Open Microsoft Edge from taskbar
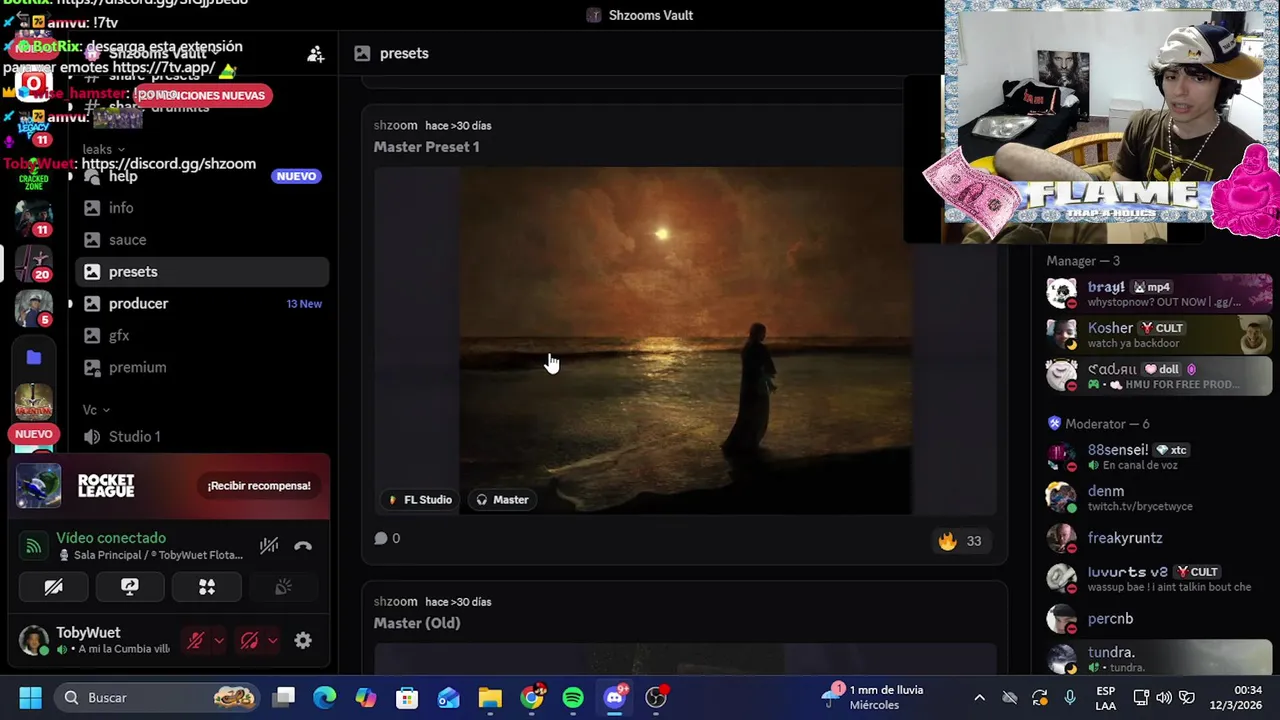The width and height of the screenshot is (1280, 720). point(325,698)
